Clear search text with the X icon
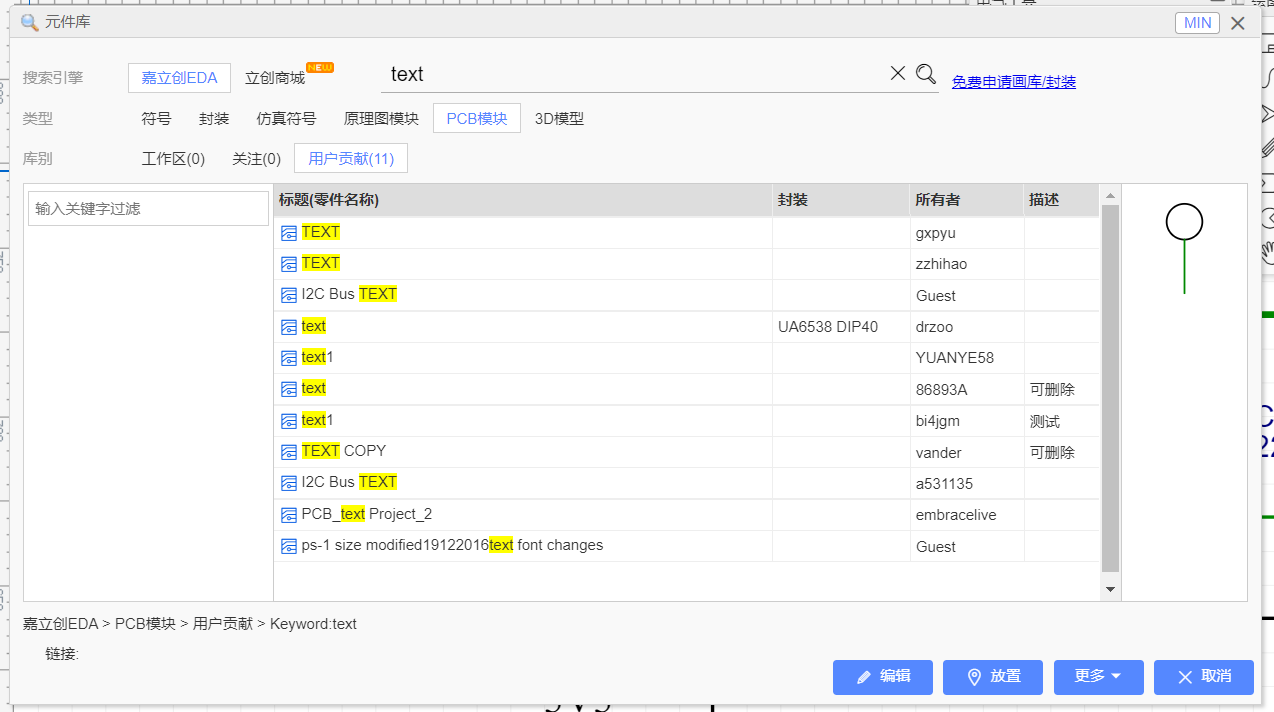Image resolution: width=1274 pixels, height=712 pixels. tap(897, 73)
